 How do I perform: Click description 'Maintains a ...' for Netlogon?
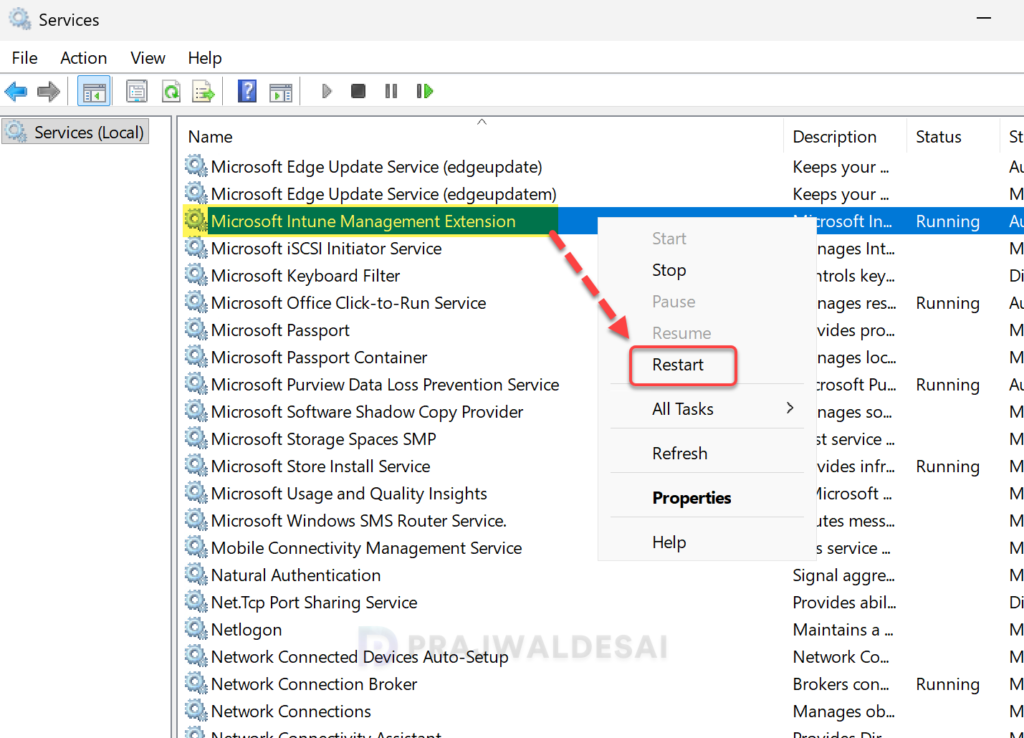click(x=842, y=630)
